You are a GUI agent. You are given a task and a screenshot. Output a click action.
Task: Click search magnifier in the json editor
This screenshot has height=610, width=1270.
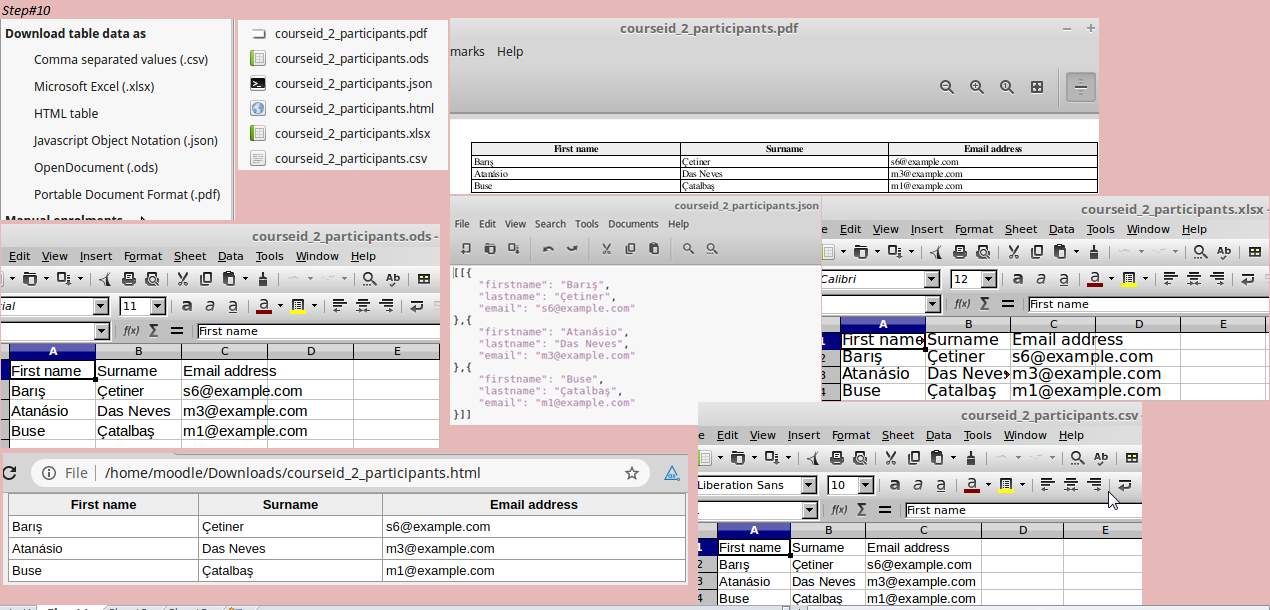(688, 249)
